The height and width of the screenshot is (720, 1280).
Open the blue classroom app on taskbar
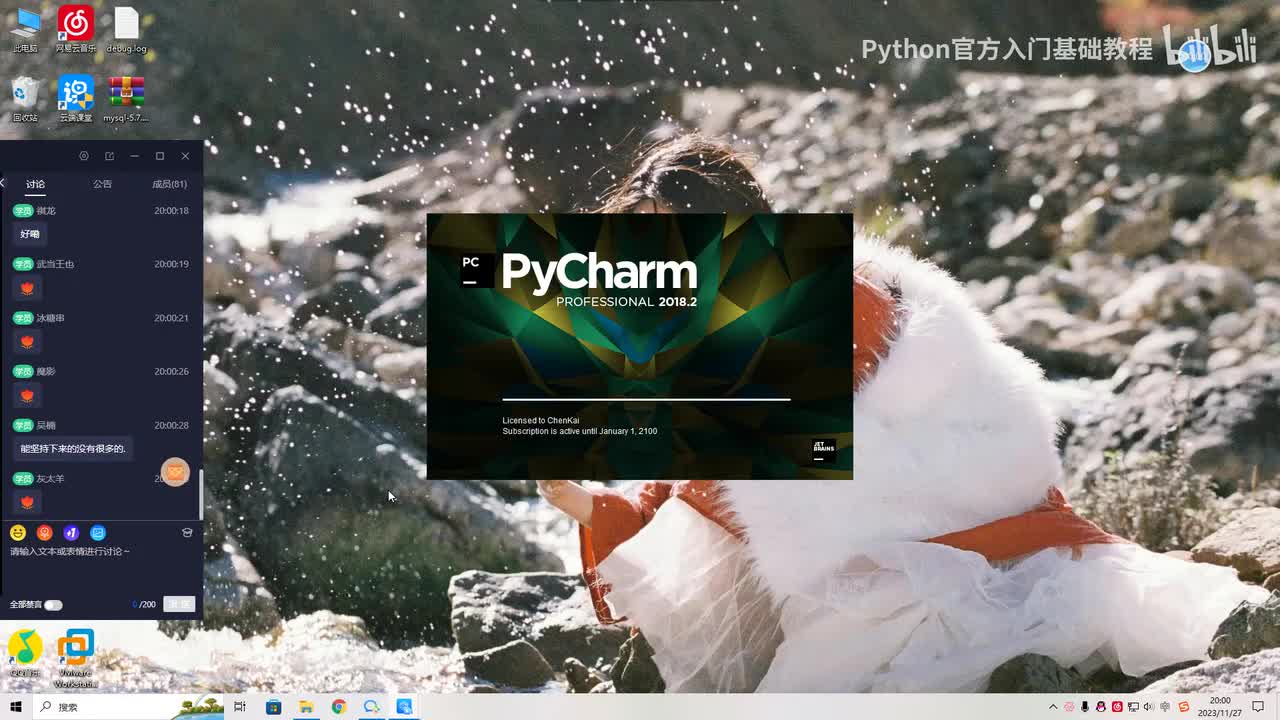404,707
